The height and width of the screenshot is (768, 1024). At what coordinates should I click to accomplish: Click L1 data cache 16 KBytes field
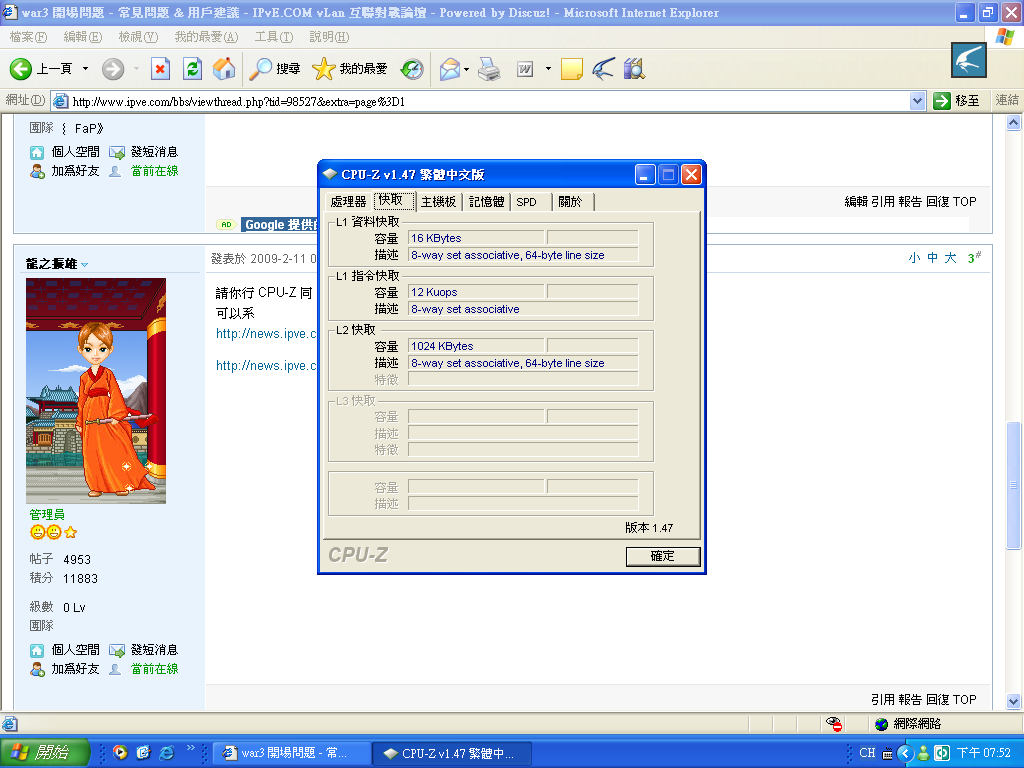click(476, 238)
